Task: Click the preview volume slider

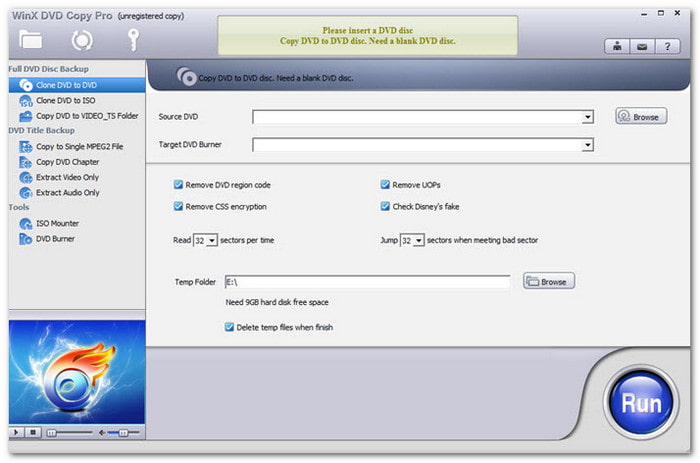Action: 124,433
